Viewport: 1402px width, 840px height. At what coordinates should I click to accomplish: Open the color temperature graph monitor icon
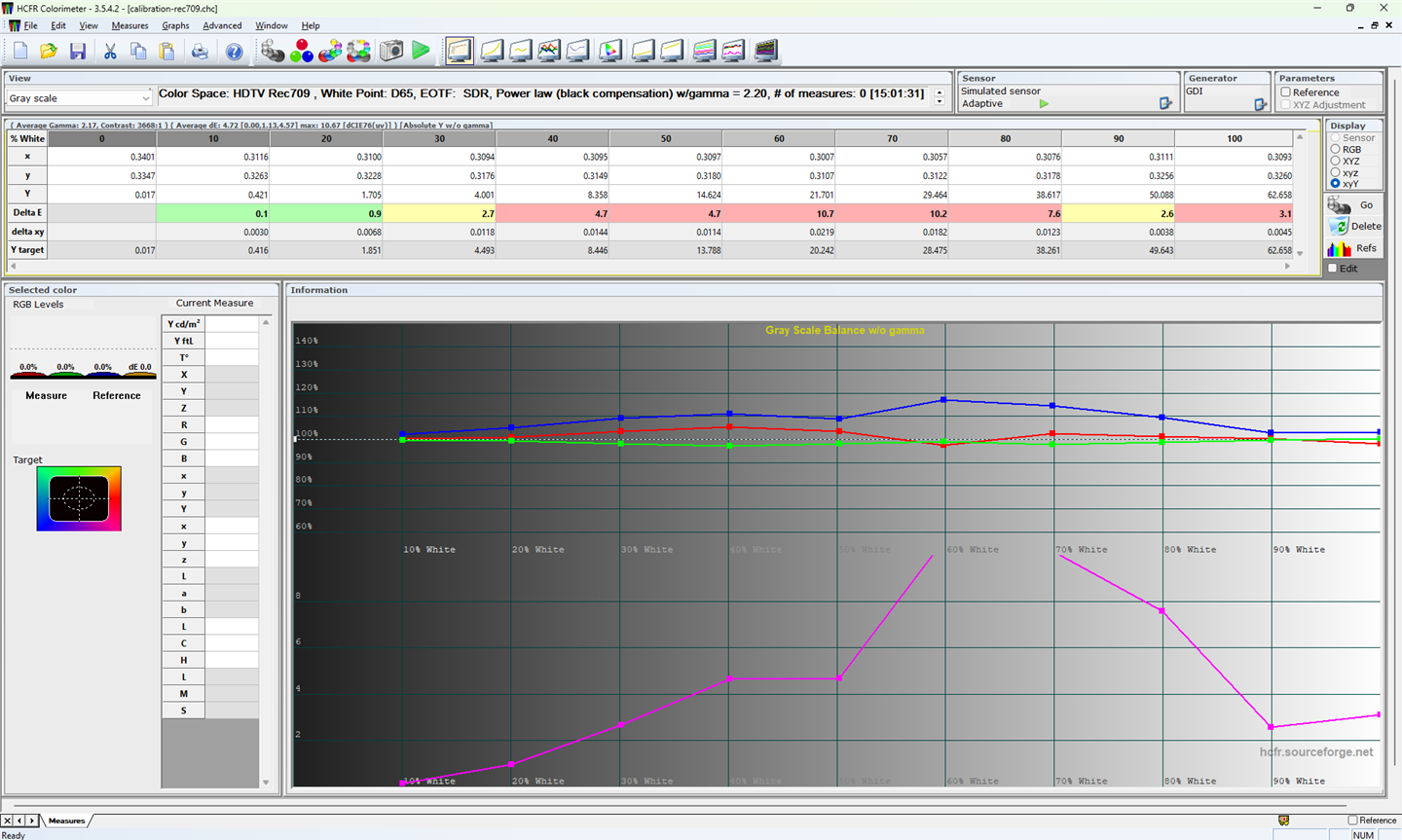pyautogui.click(x=578, y=51)
